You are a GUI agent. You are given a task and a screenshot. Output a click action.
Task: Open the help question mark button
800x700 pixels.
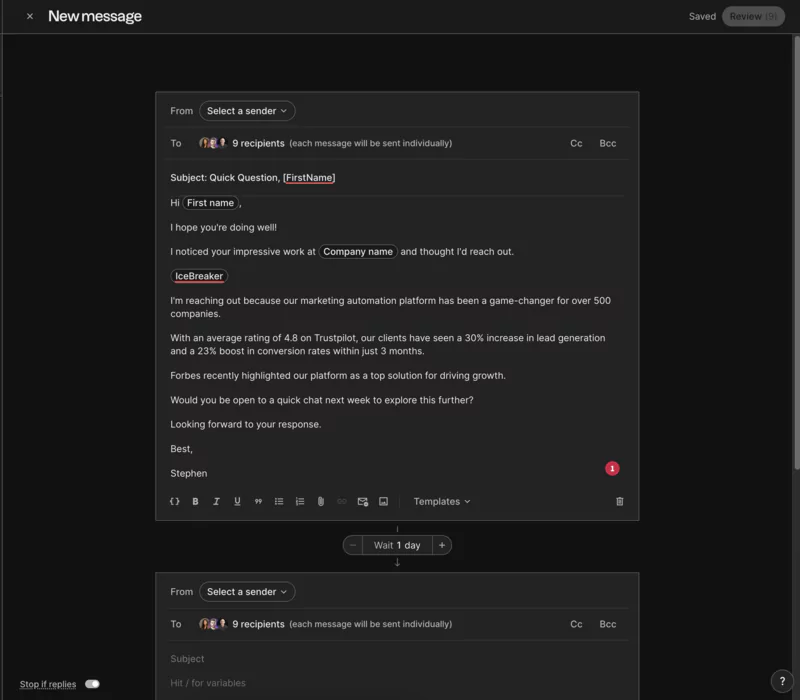point(782,681)
